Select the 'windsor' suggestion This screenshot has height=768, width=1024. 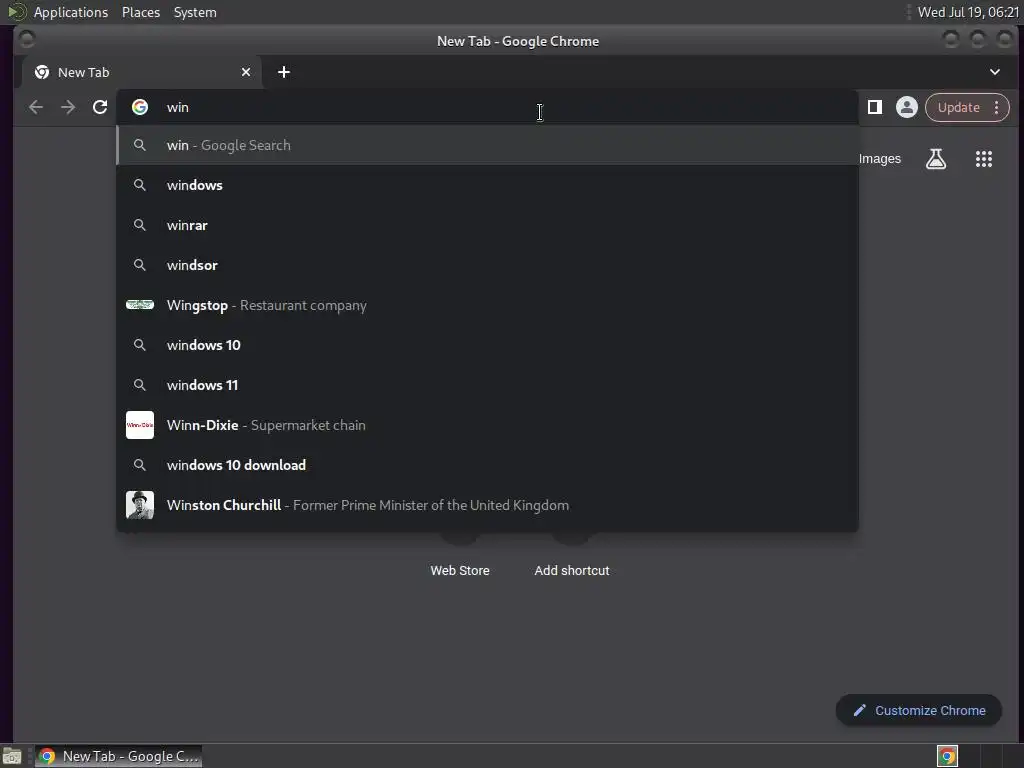click(x=487, y=264)
